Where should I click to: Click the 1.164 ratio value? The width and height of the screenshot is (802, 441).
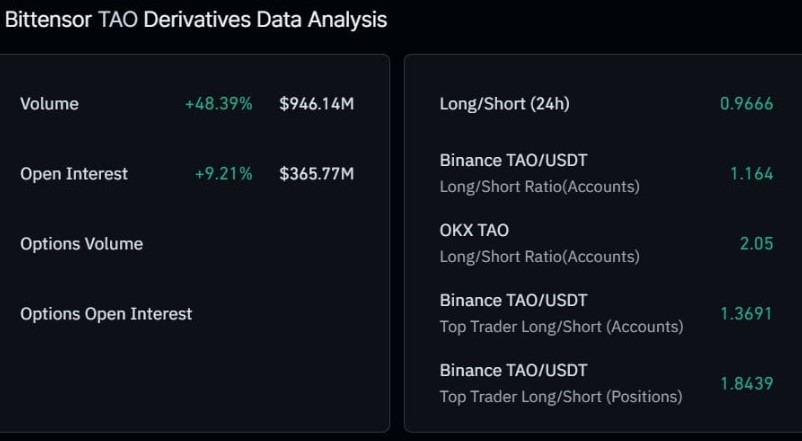(751, 174)
